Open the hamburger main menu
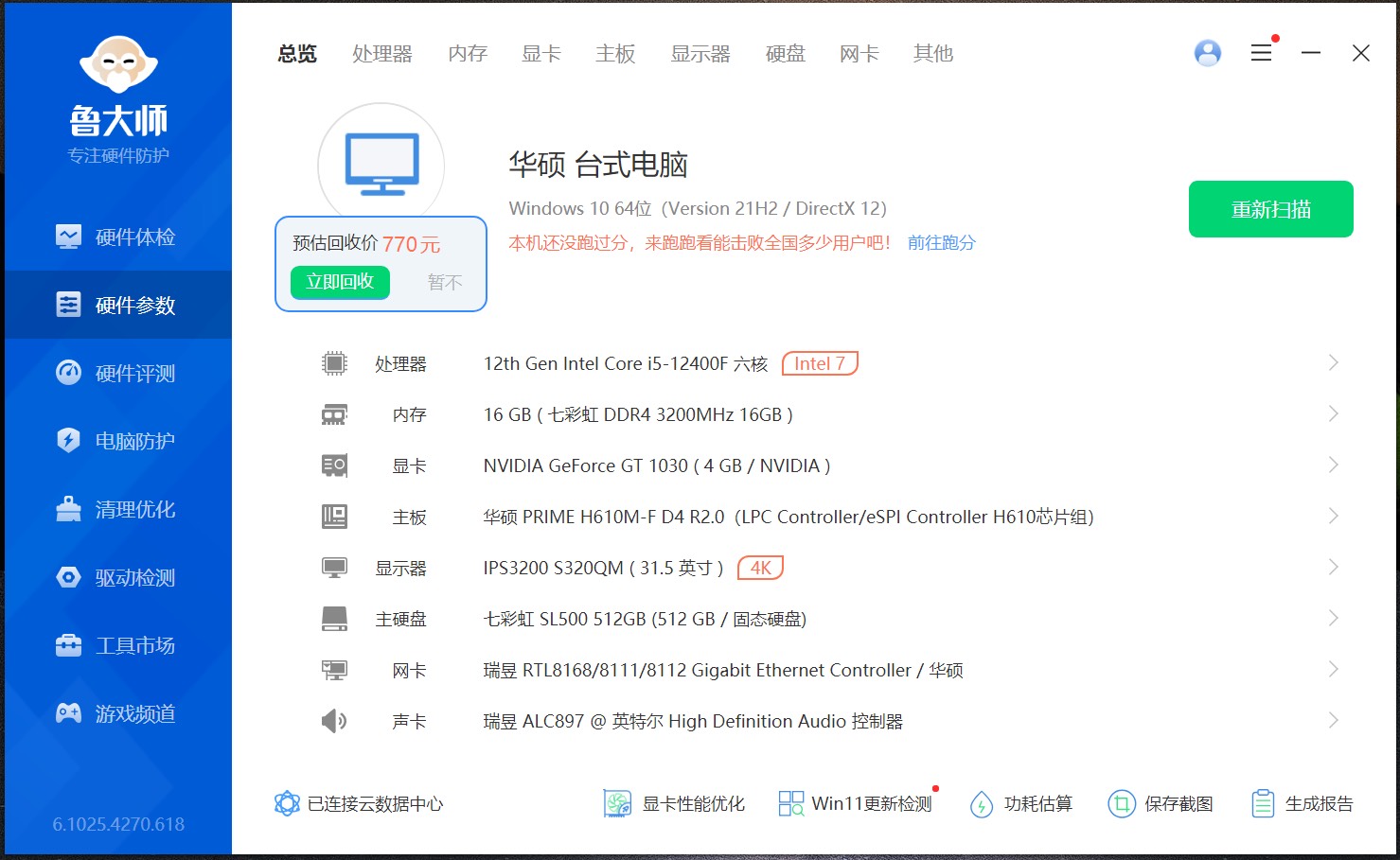The image size is (1400, 860). point(1261,53)
